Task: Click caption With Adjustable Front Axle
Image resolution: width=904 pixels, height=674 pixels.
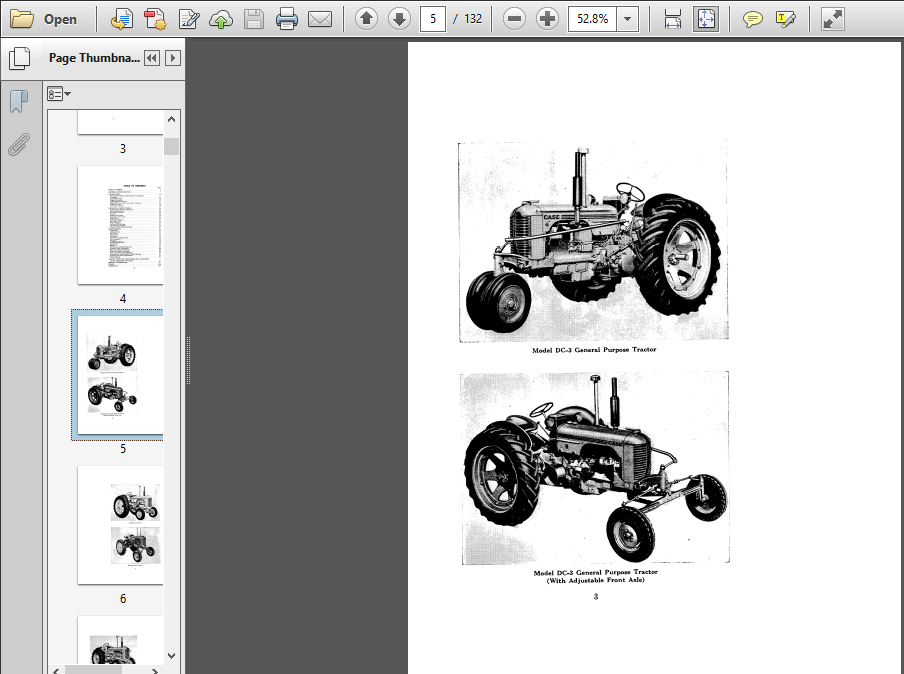Action: [x=596, y=581]
